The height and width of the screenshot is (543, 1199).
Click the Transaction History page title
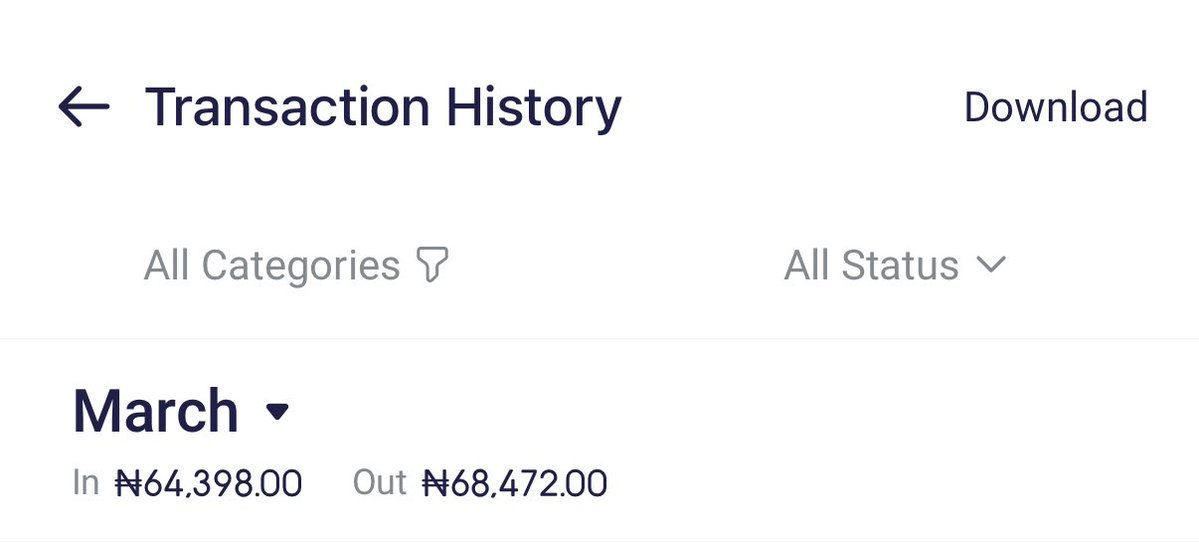[x=383, y=107]
